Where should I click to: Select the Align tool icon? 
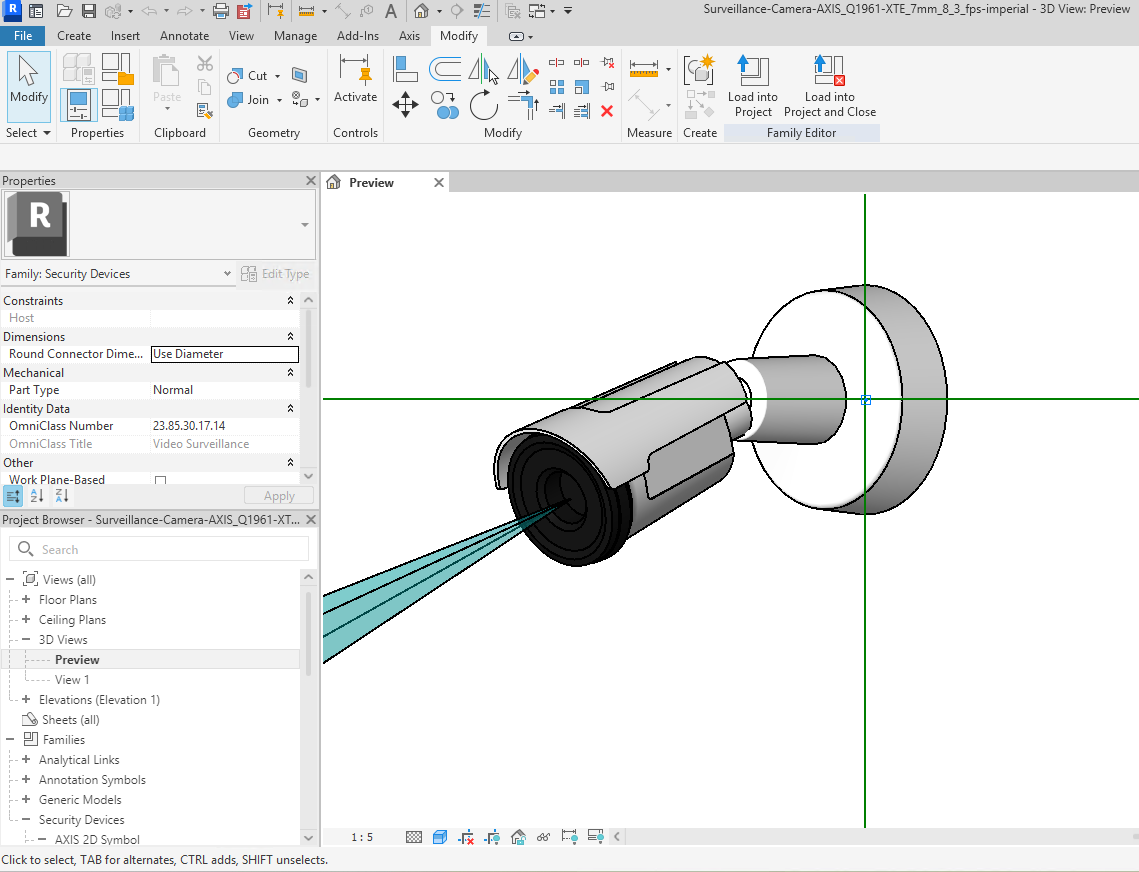[405, 69]
